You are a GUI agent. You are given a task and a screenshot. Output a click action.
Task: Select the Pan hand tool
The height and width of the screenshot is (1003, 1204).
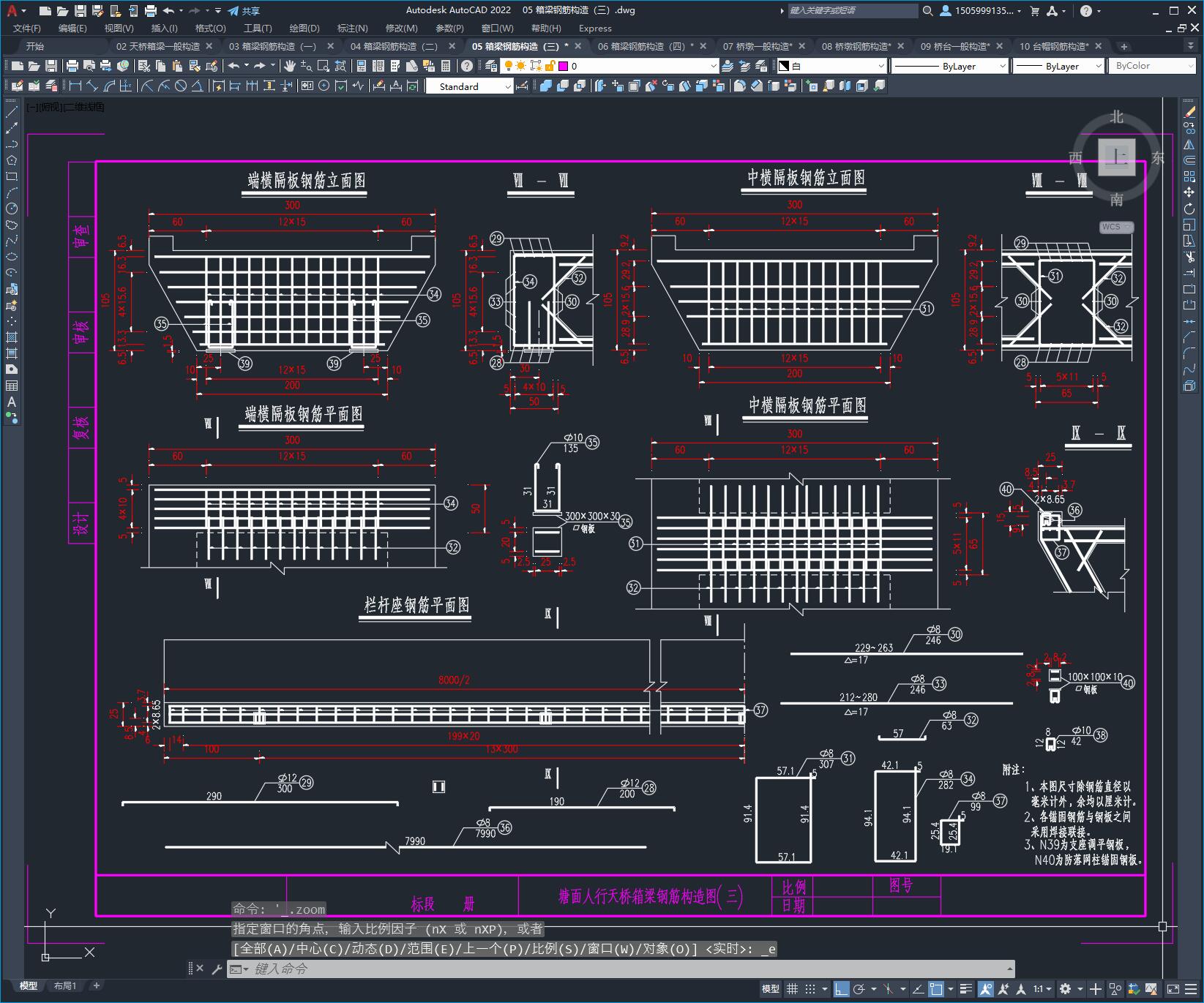pos(290,66)
